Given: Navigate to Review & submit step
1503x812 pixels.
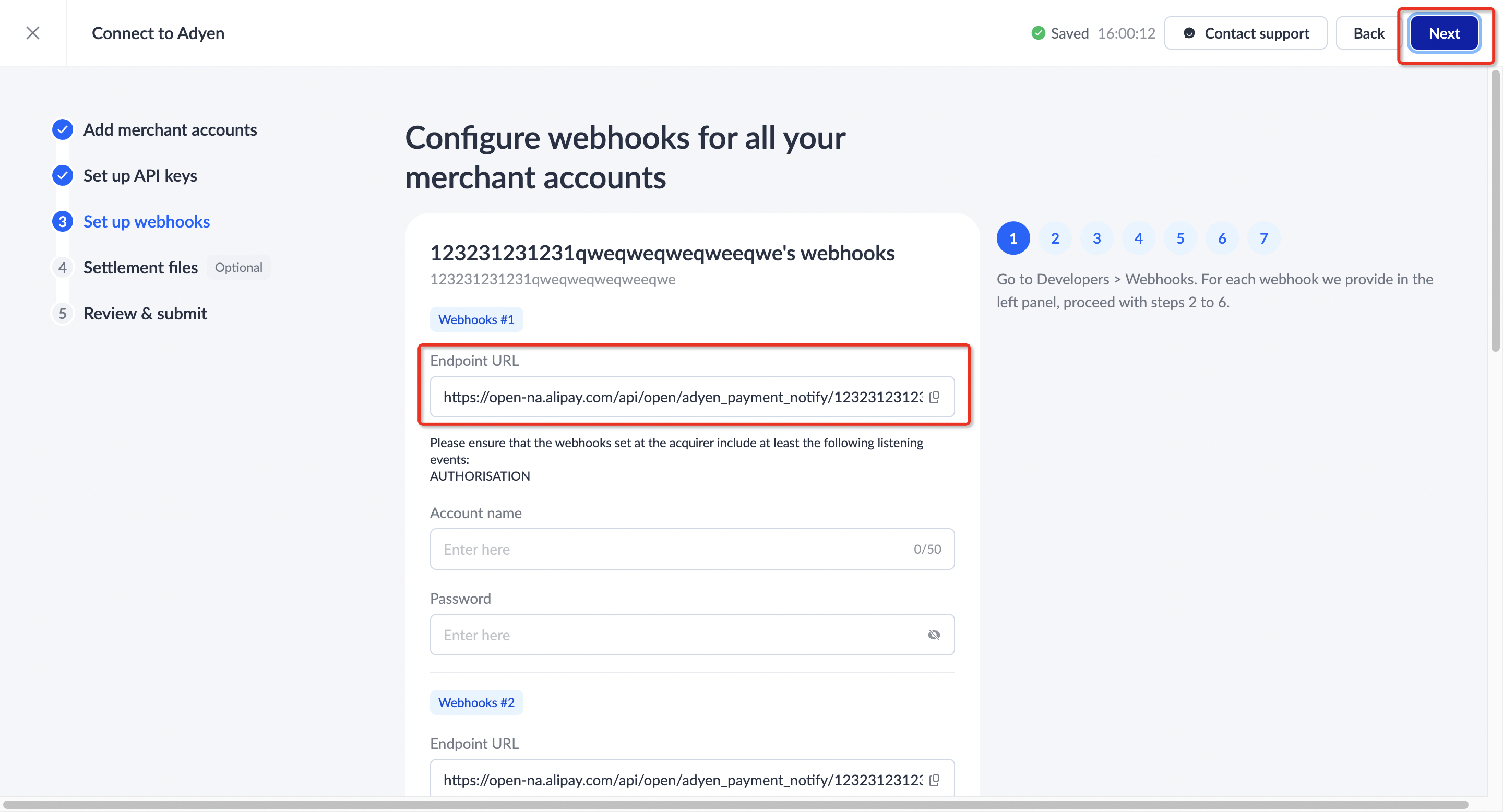Looking at the screenshot, I should (x=145, y=314).
